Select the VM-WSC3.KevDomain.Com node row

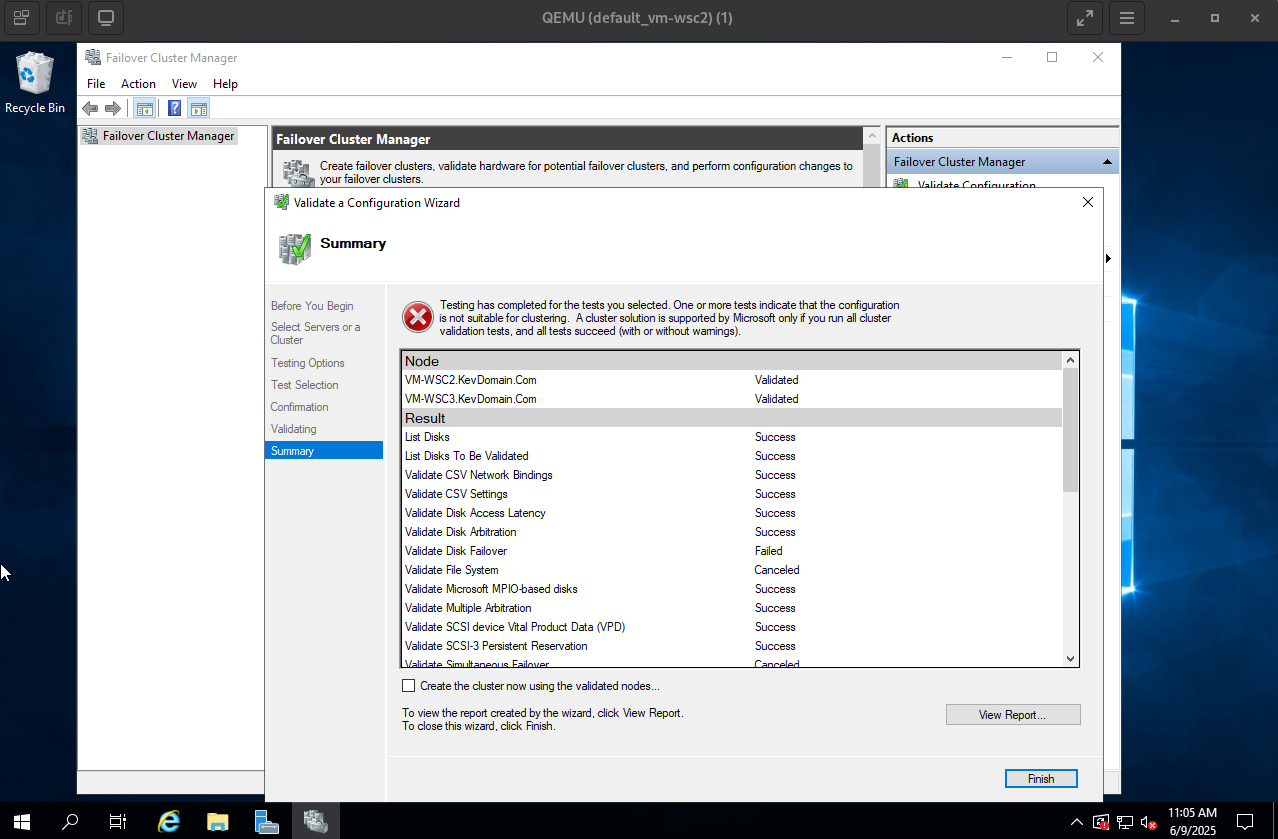coord(731,399)
